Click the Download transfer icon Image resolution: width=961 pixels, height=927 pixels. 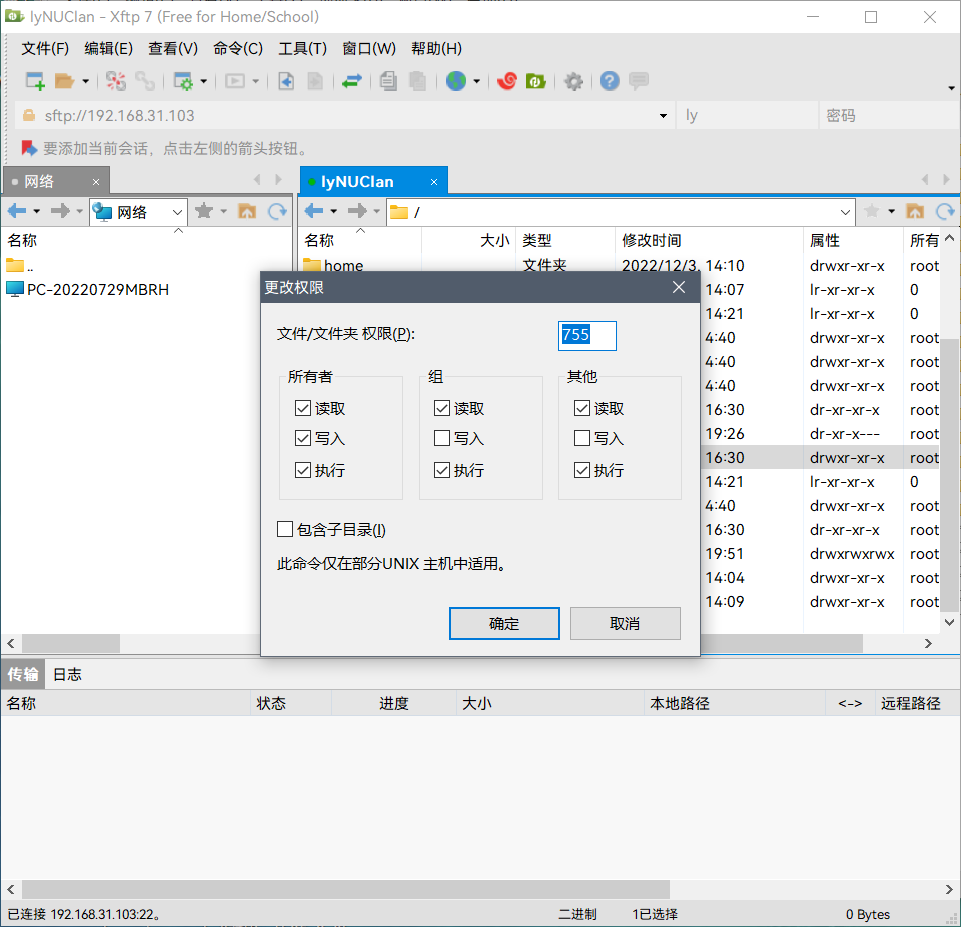(x=286, y=81)
